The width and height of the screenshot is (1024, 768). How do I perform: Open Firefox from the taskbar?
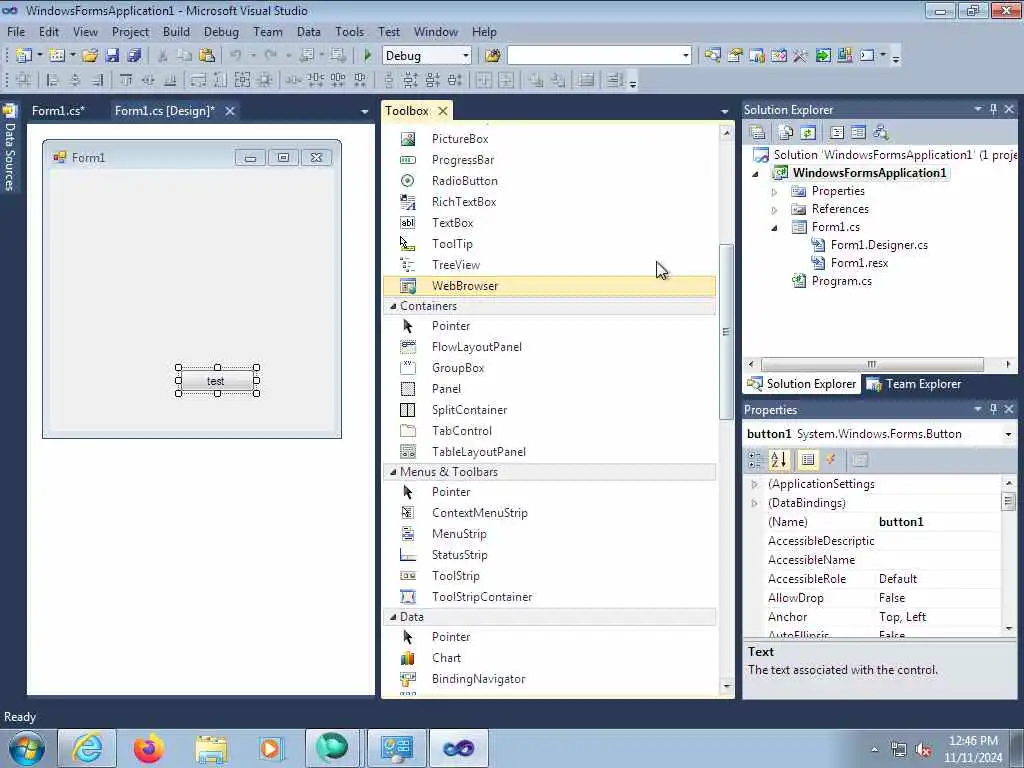click(x=149, y=748)
